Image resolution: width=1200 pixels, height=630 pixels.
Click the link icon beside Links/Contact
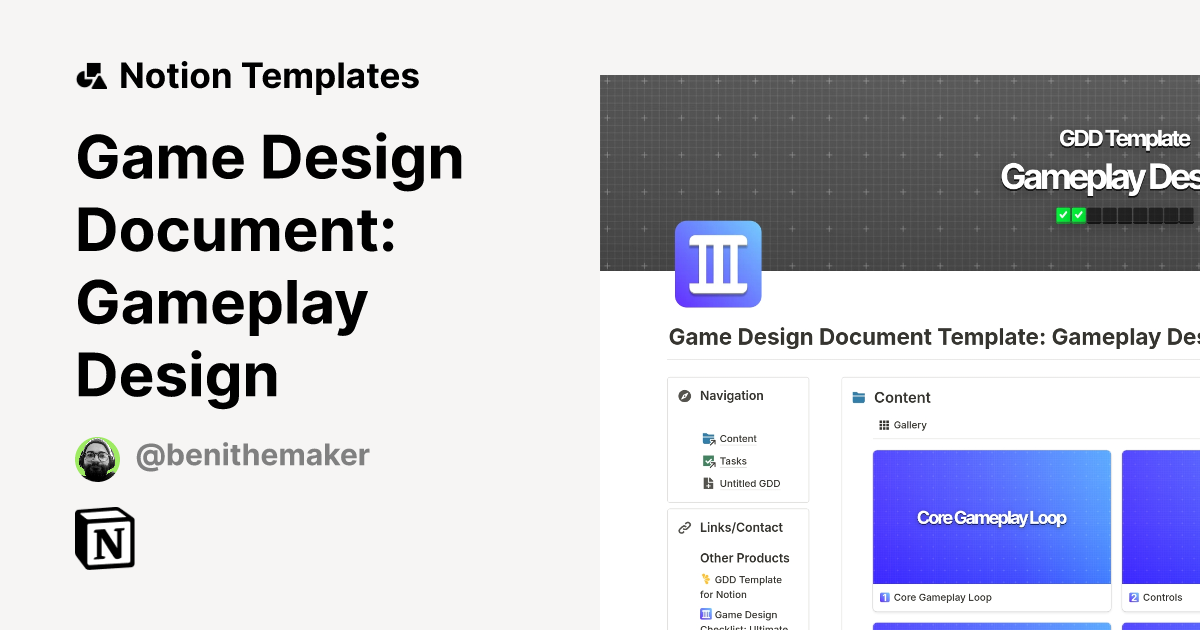(x=684, y=527)
